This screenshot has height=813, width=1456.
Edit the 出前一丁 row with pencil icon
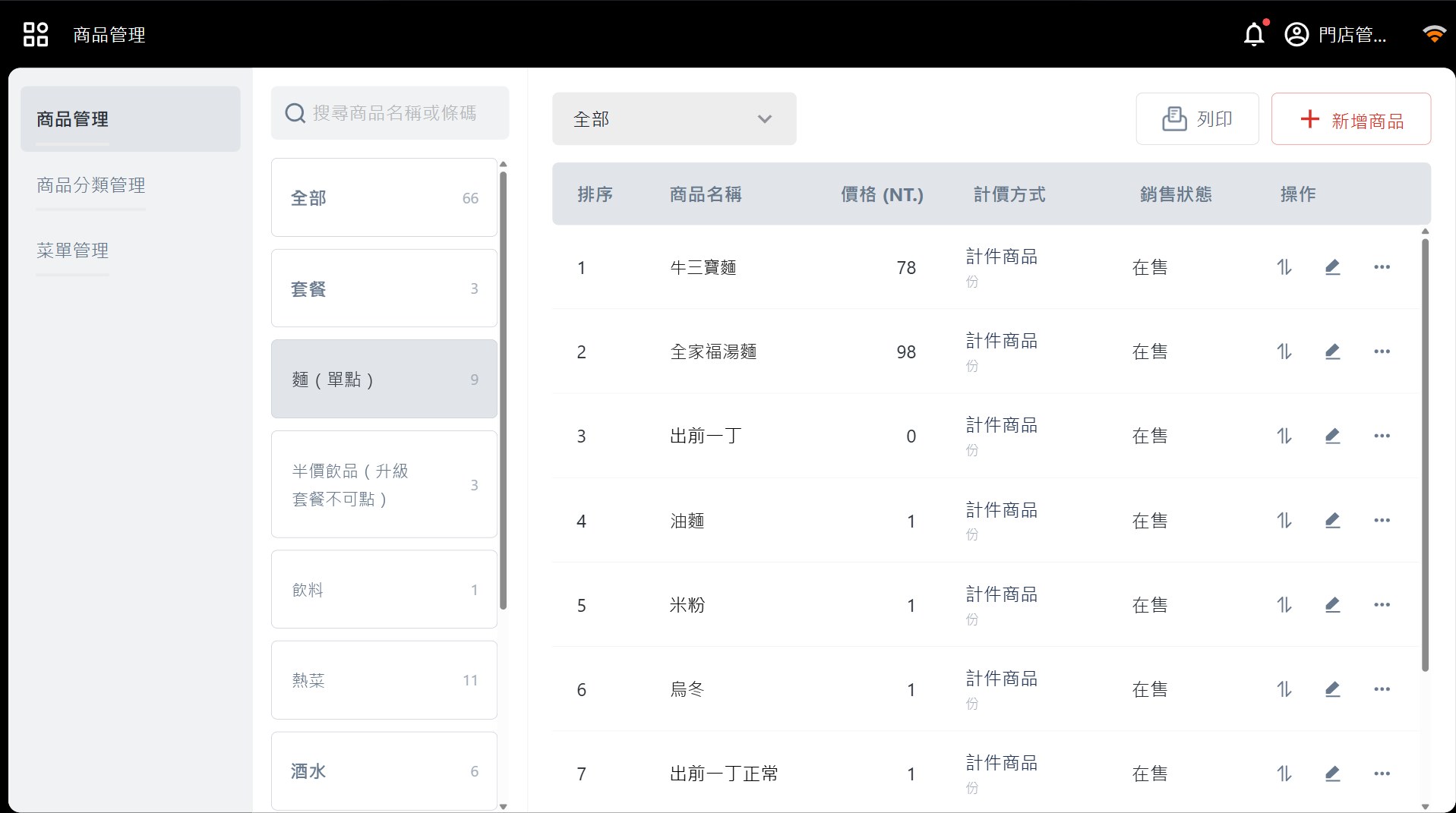(x=1332, y=436)
